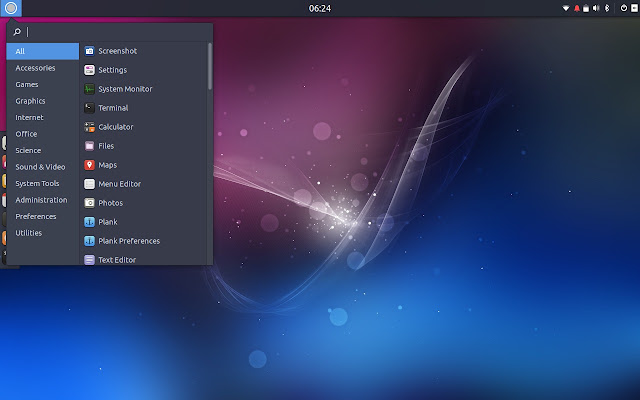Click the "Calculator" label text
This screenshot has height=400, width=640.
coord(116,127)
